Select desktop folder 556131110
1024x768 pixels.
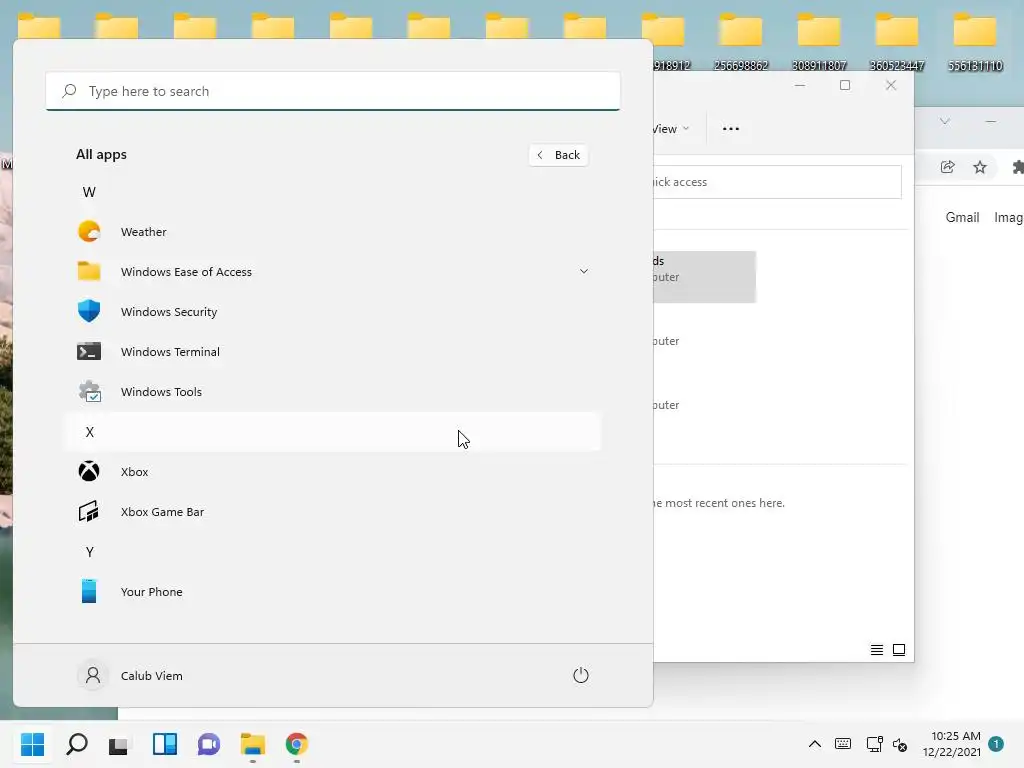(975, 42)
